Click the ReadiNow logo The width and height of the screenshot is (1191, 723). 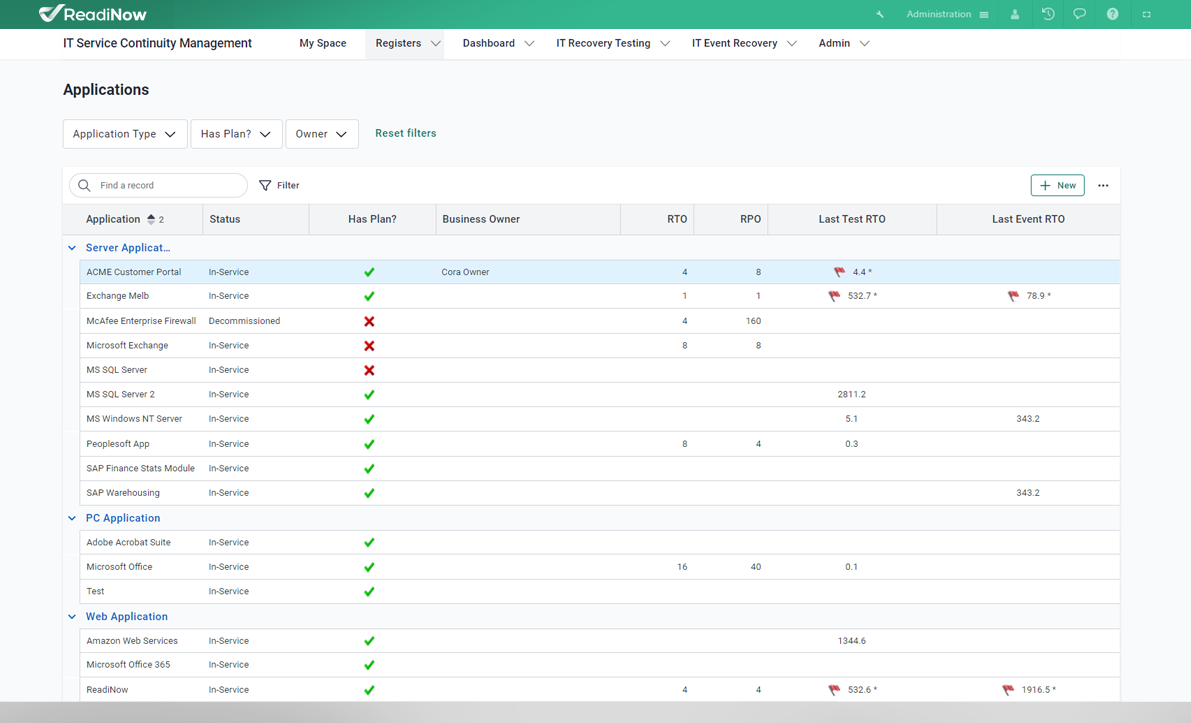click(93, 14)
